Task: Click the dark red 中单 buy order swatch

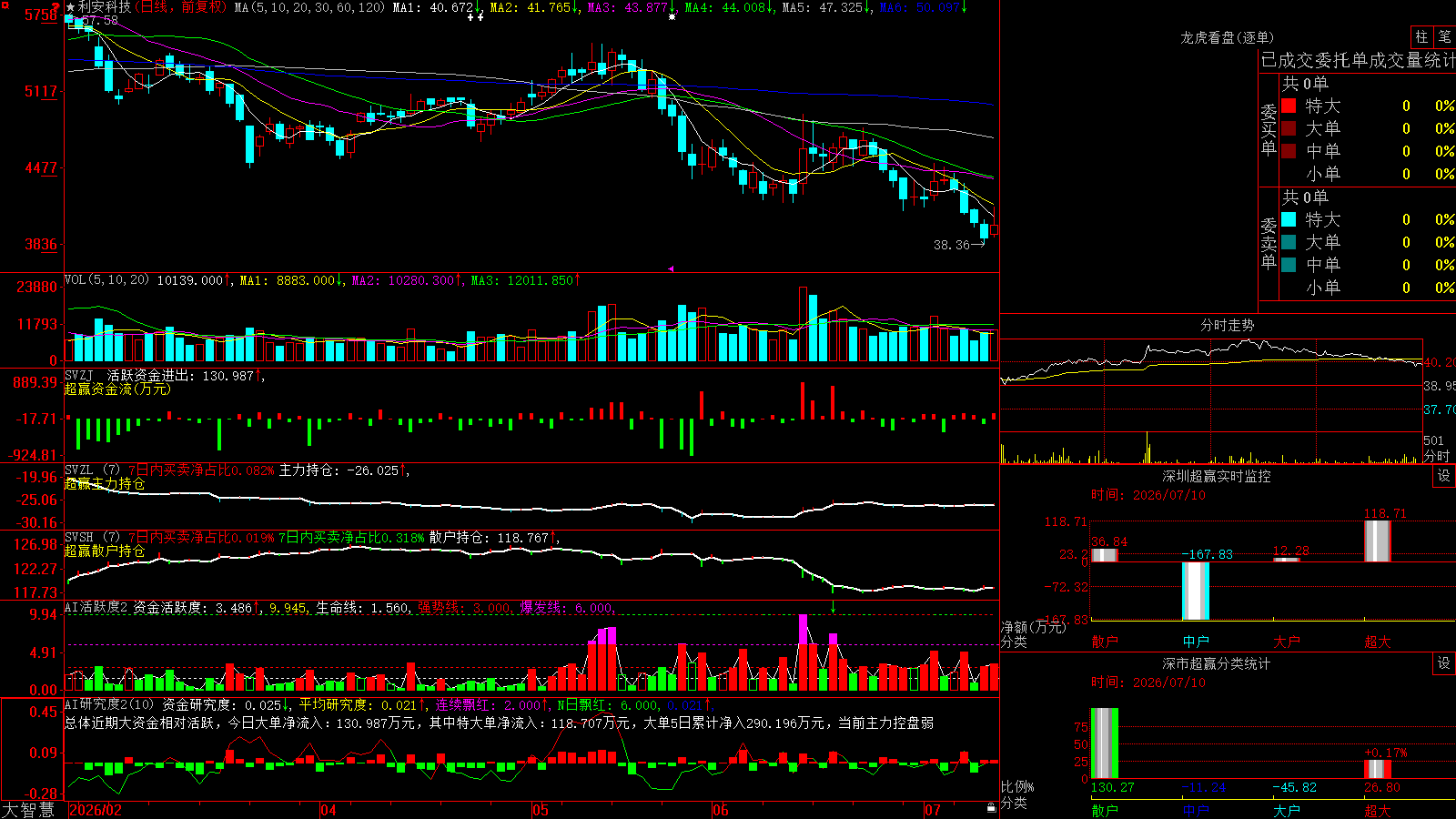Action: (1289, 150)
